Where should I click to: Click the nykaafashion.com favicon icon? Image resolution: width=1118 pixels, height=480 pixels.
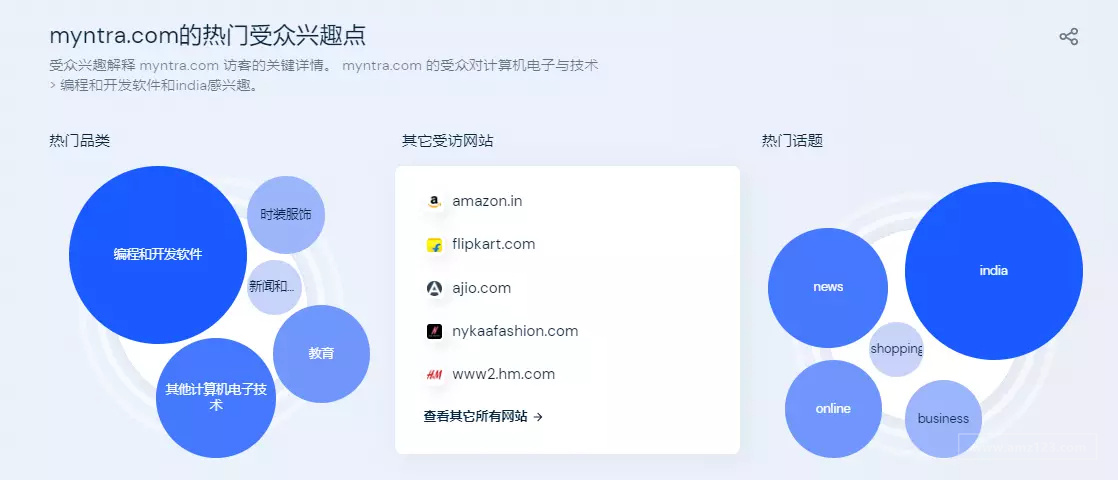tap(434, 332)
